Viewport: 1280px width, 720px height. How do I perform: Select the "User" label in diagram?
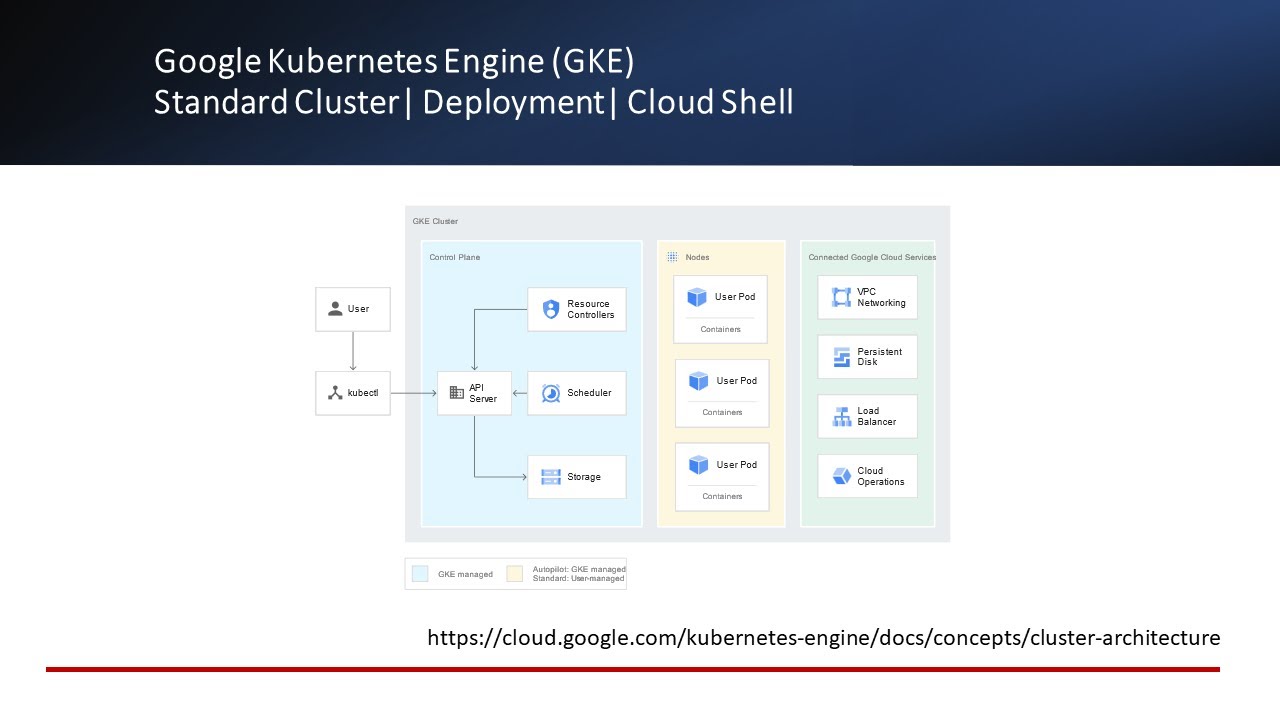(358, 309)
